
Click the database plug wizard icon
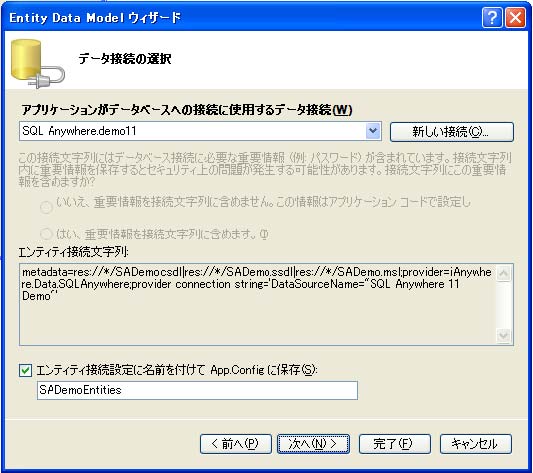tap(37, 64)
